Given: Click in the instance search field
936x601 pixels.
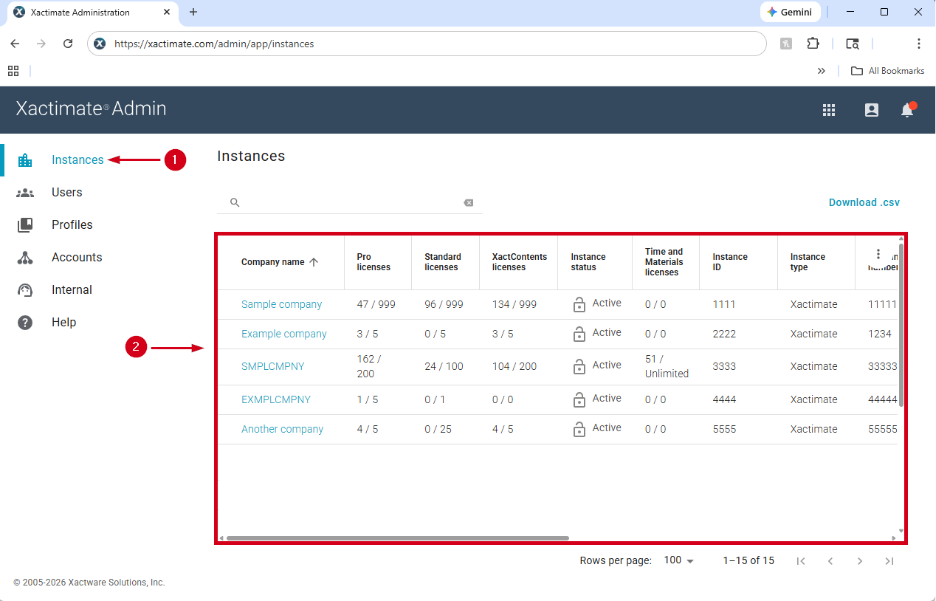Looking at the screenshot, I should (351, 203).
